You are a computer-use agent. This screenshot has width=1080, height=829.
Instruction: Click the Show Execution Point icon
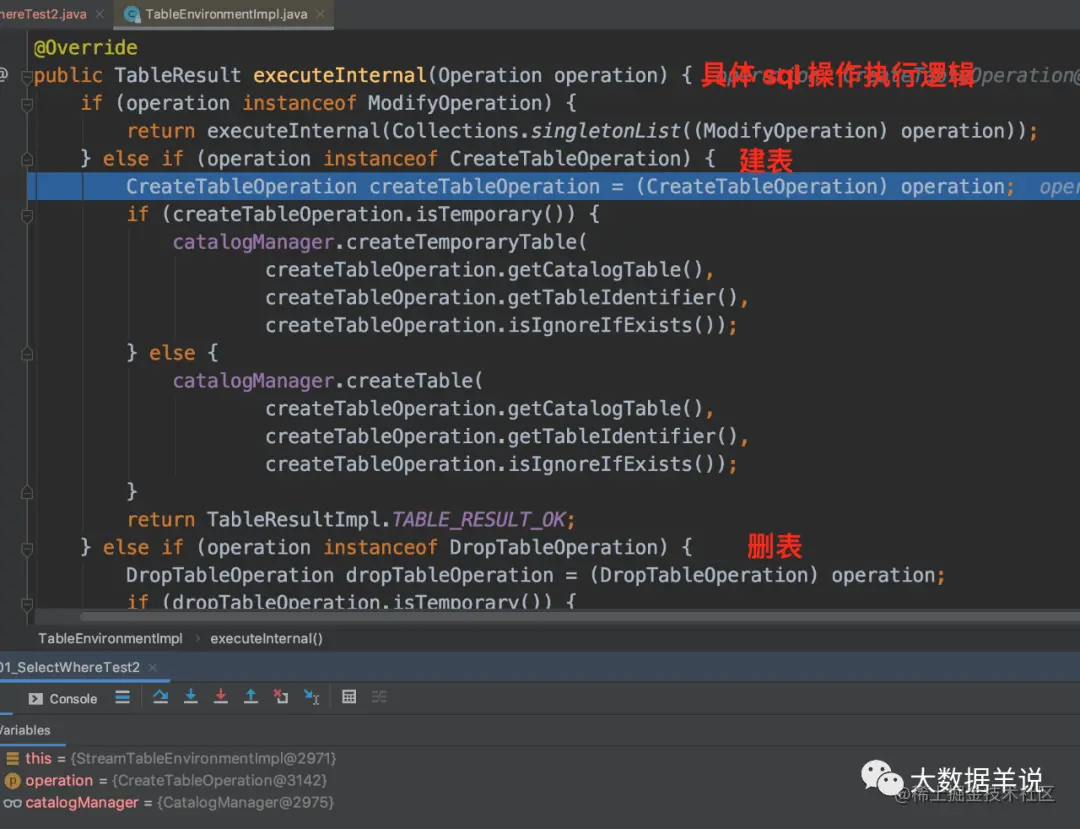123,697
